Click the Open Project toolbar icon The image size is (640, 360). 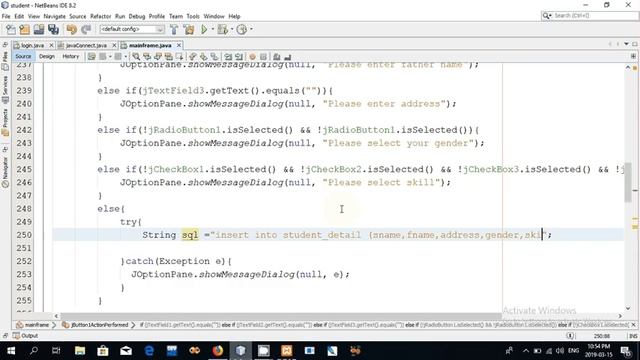point(39,29)
